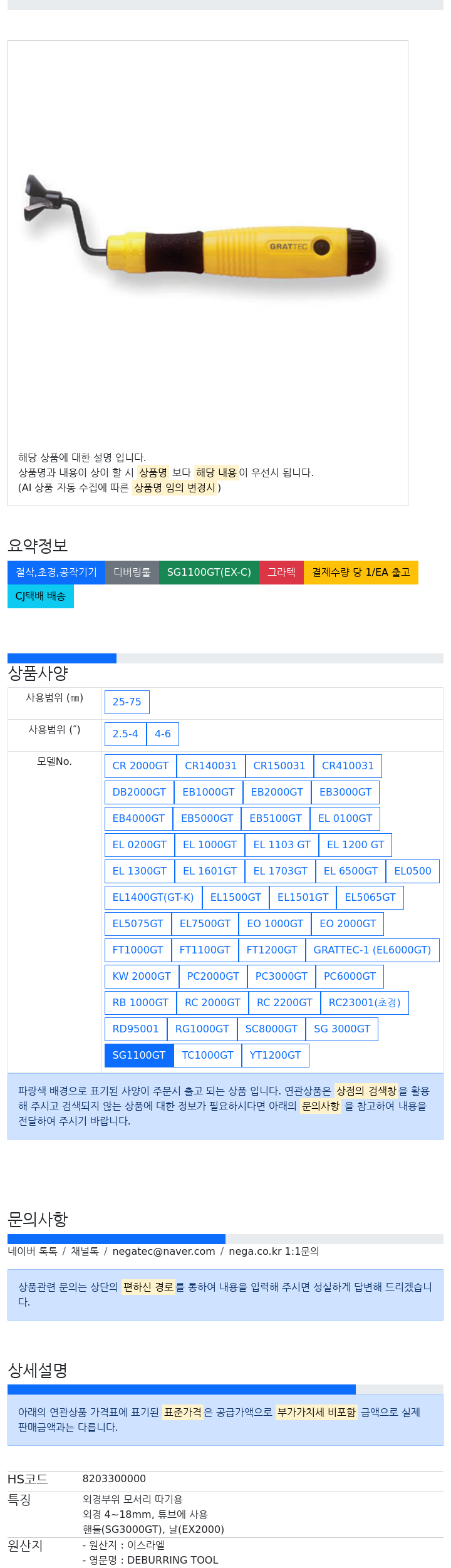
Task: Select model FT1100GT
Action: tap(205, 950)
